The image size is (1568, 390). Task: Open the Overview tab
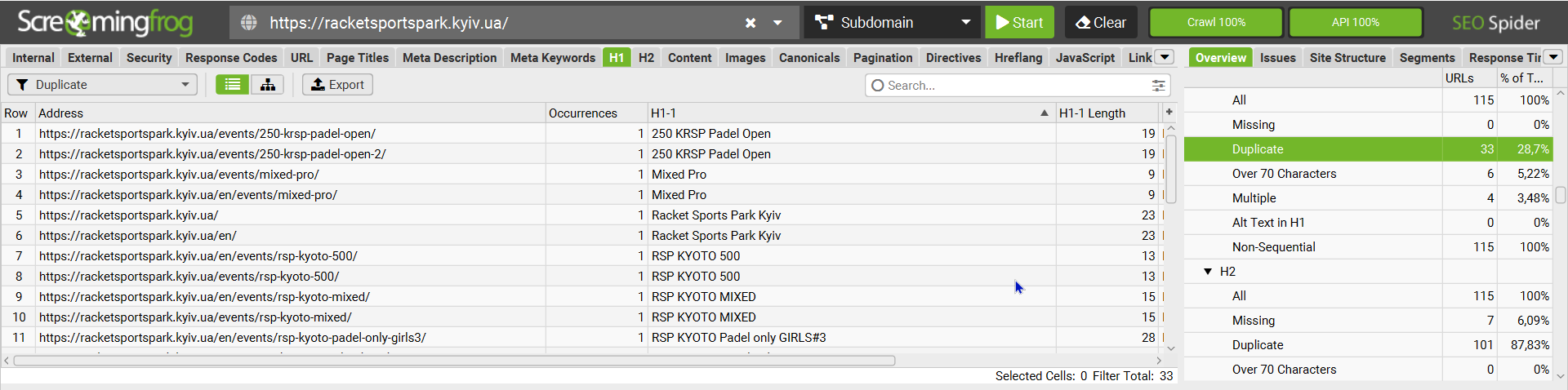point(1220,57)
